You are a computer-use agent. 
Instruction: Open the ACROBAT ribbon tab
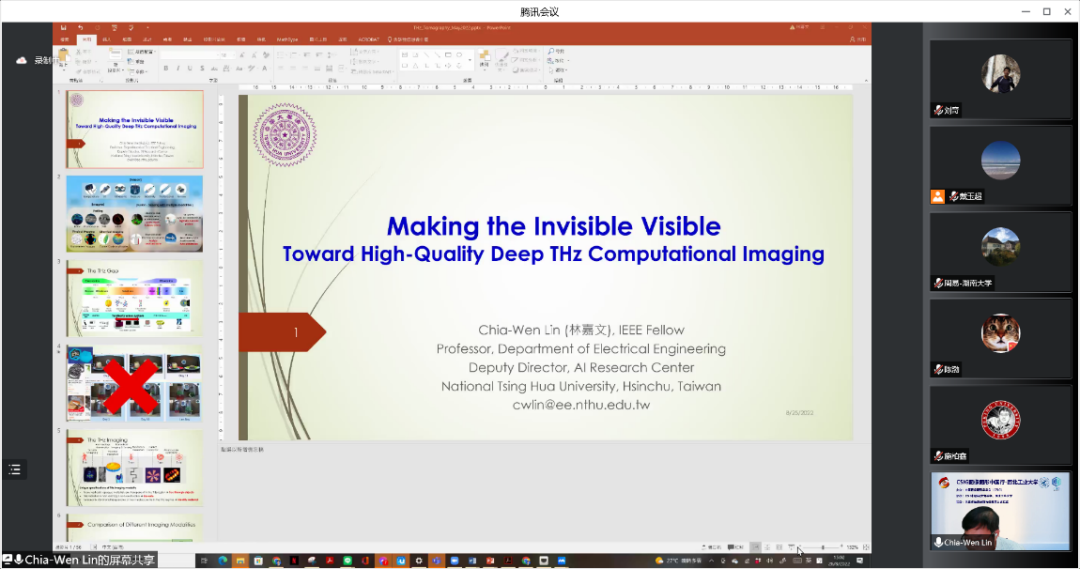click(369, 39)
